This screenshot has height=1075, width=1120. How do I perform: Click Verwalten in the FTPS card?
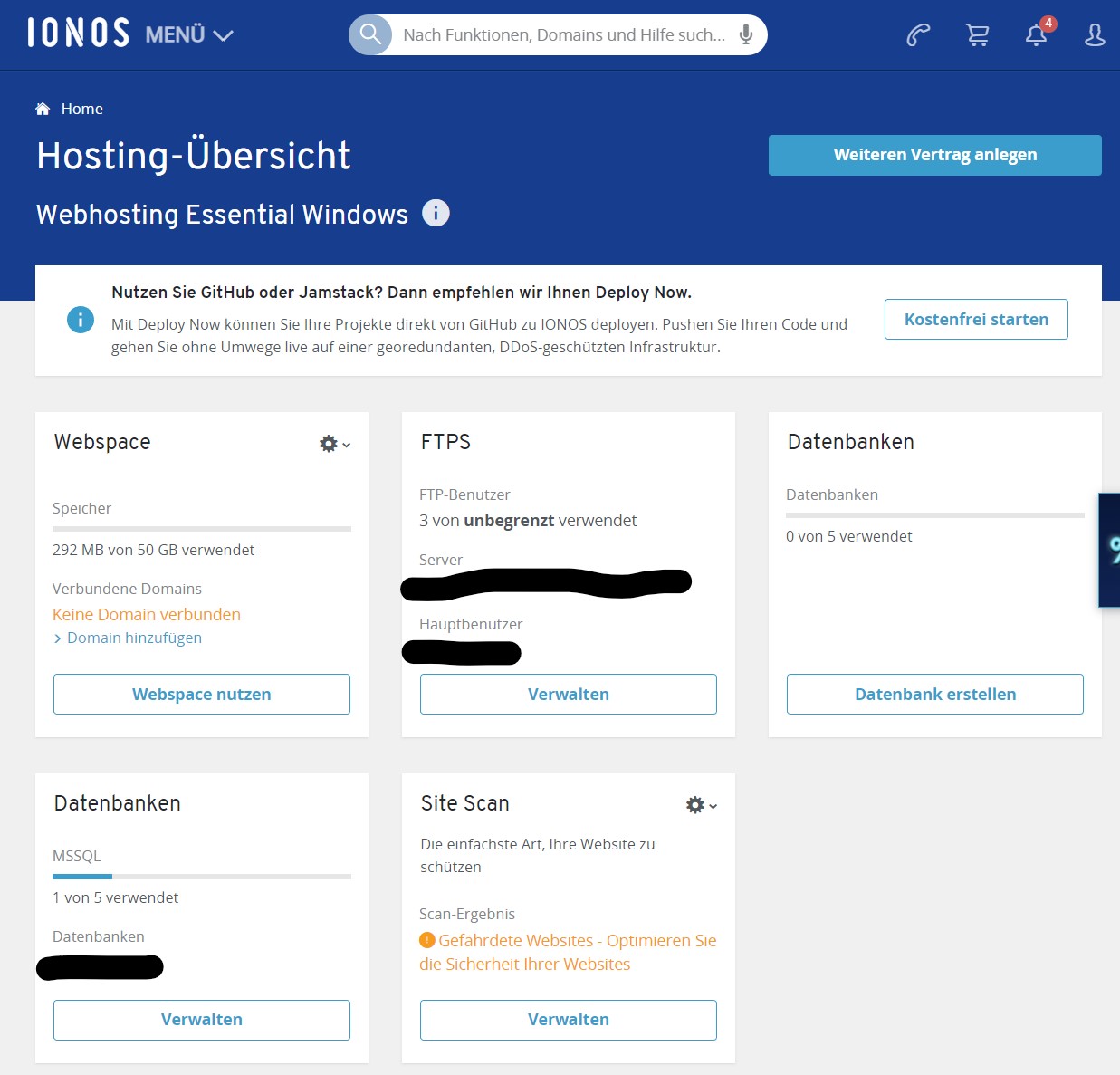[x=569, y=694]
